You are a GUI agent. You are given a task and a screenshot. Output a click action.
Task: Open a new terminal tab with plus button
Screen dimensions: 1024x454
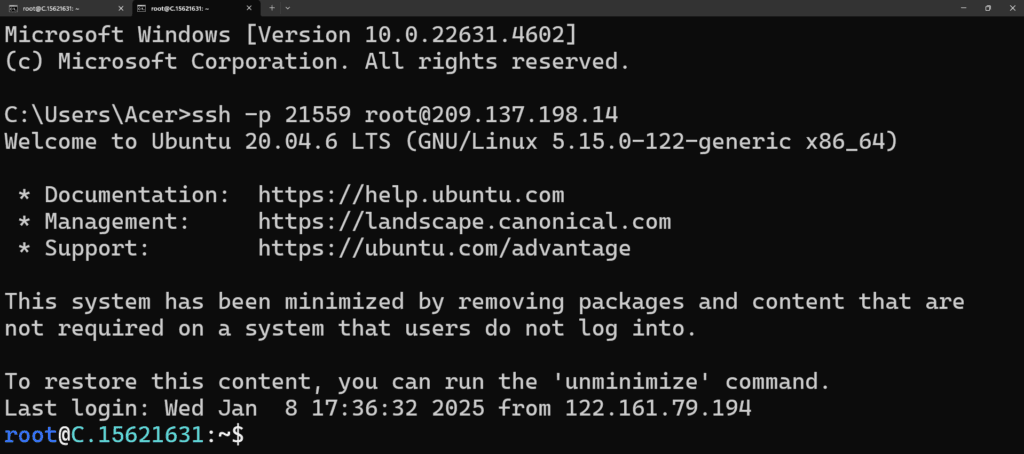(x=272, y=8)
